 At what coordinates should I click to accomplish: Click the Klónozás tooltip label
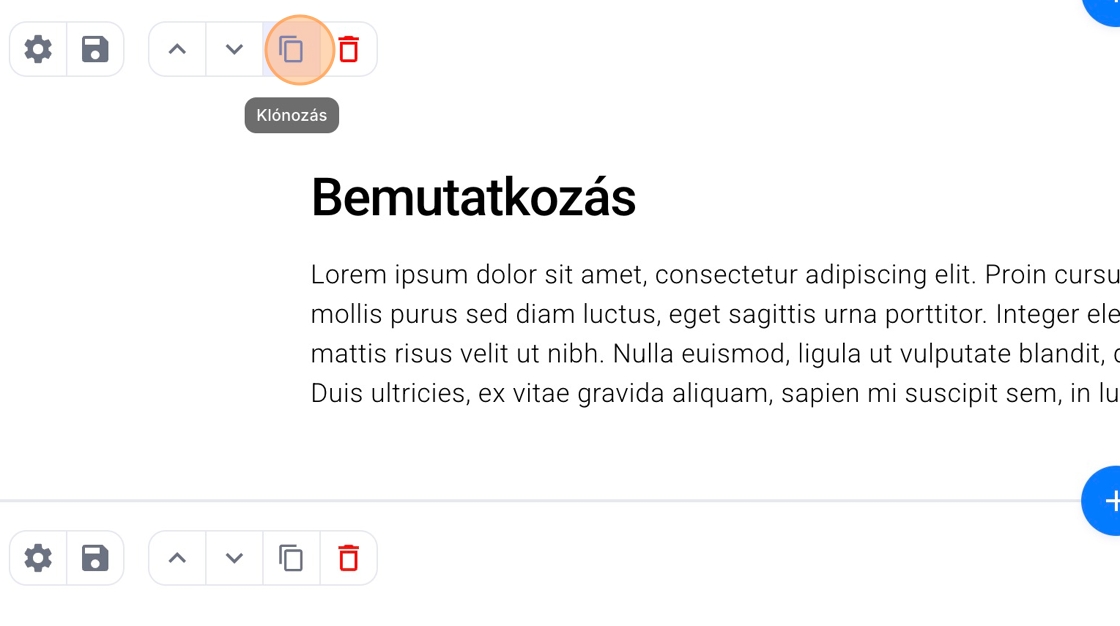291,115
